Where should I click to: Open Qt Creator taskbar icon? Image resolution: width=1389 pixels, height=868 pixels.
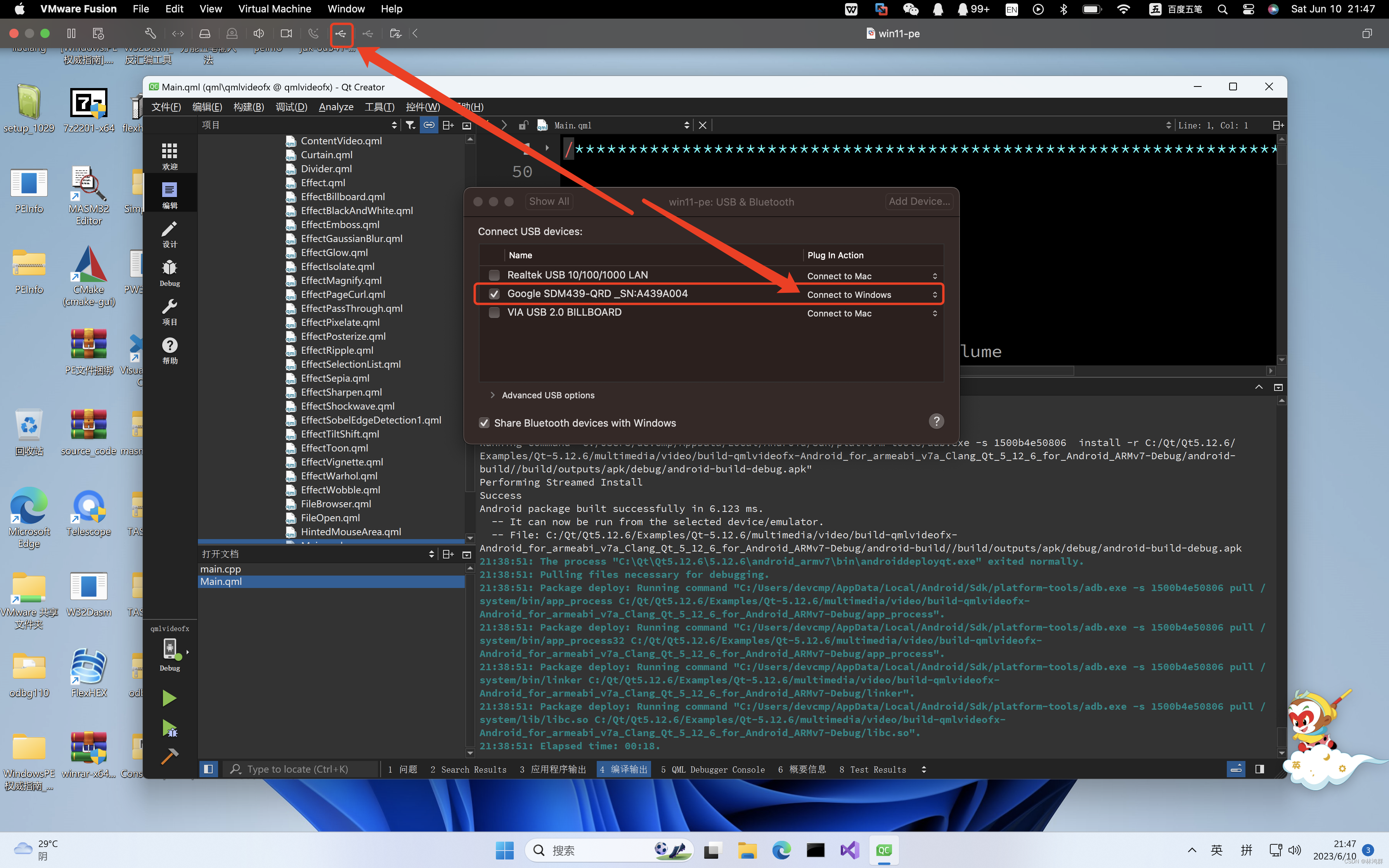click(x=884, y=850)
